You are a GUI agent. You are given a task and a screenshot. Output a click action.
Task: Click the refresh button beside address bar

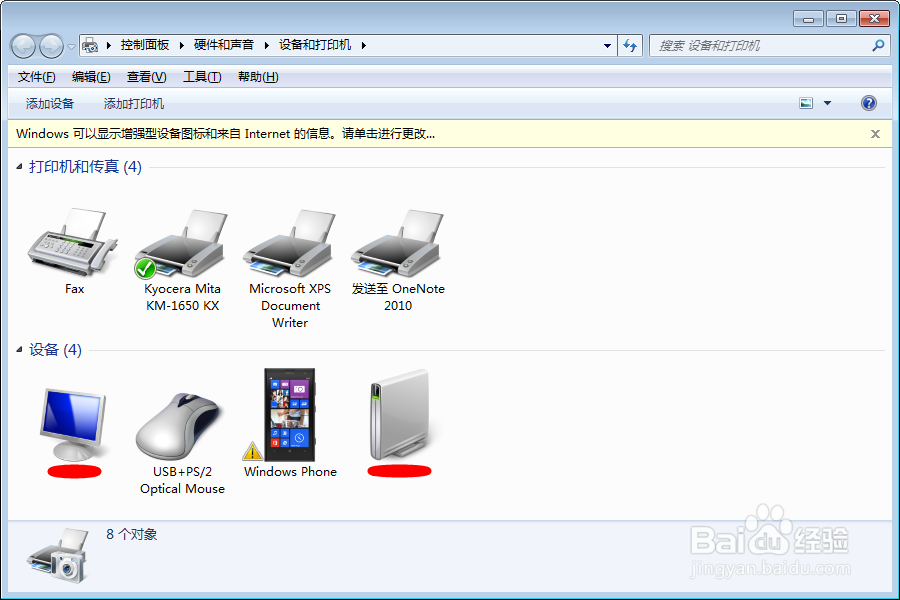[630, 45]
